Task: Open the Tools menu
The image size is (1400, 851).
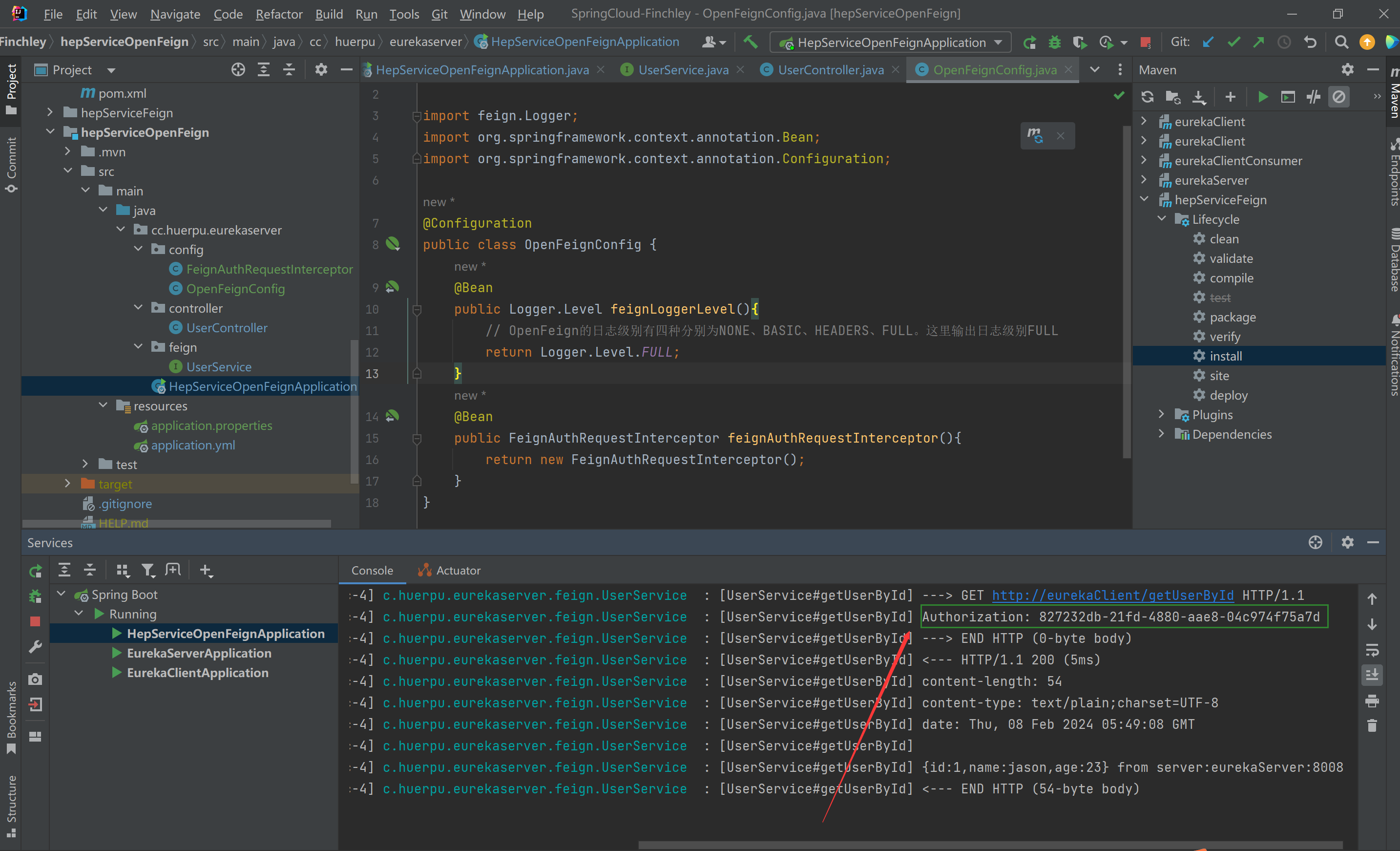Action: pyautogui.click(x=404, y=14)
